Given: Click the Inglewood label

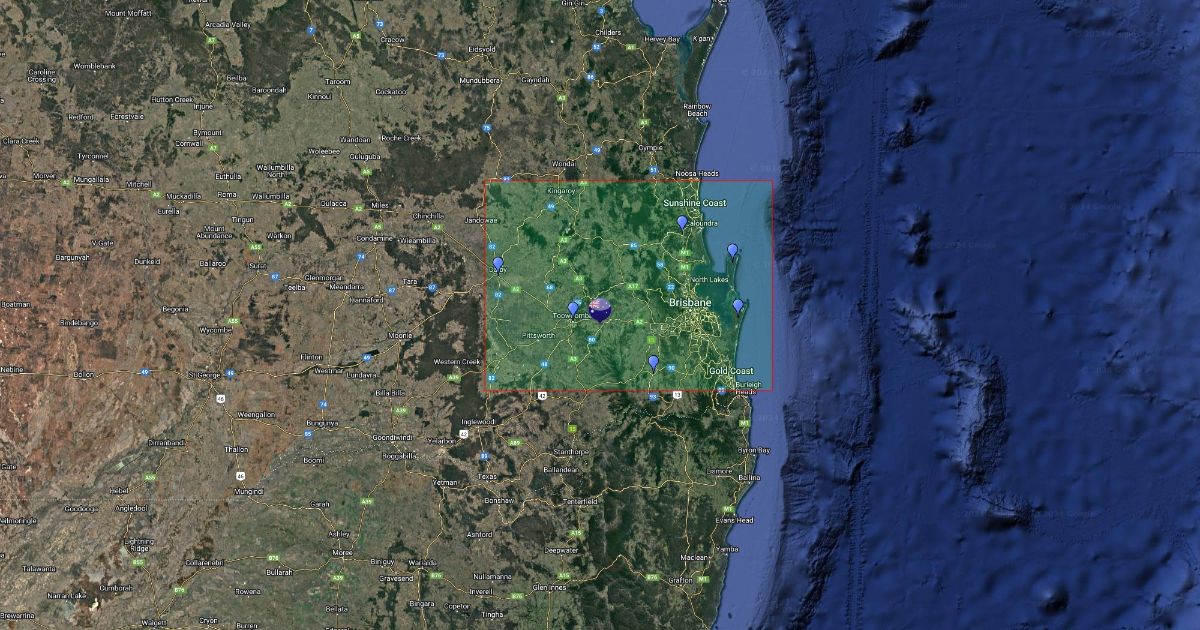Looking at the screenshot, I should [x=477, y=421].
